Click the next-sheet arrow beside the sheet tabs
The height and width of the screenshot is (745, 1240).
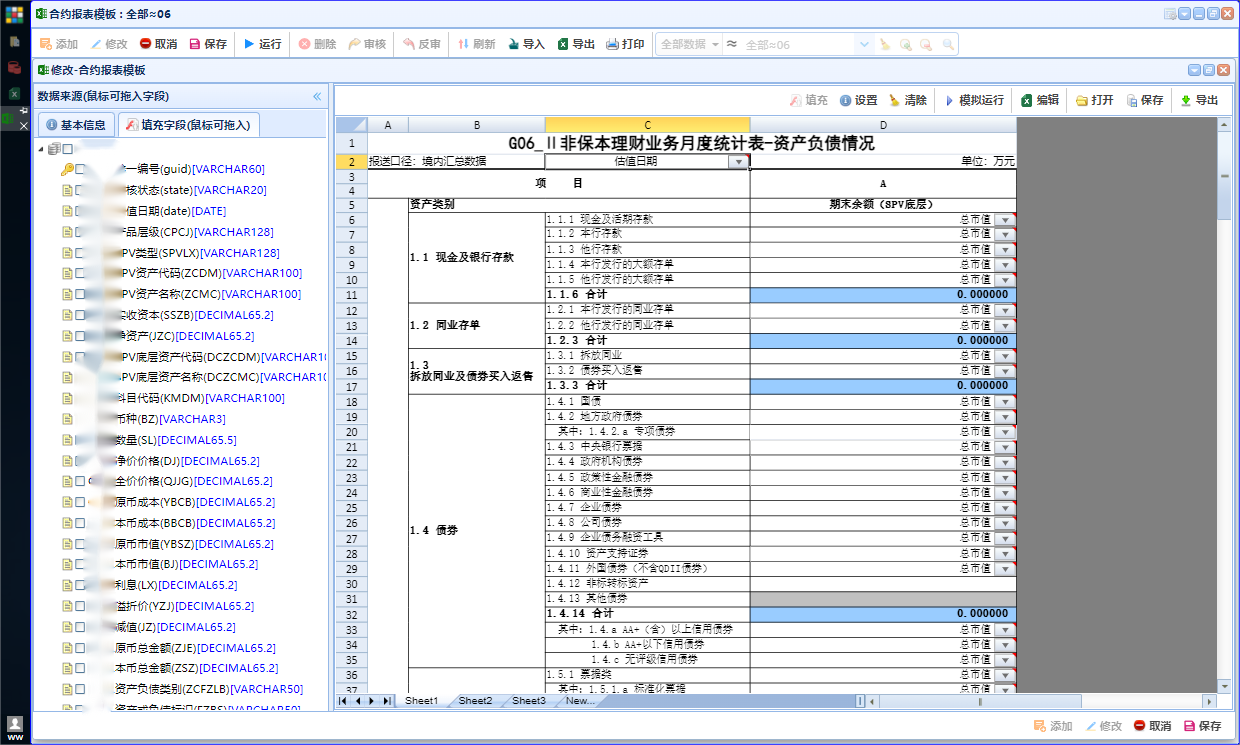click(x=373, y=701)
